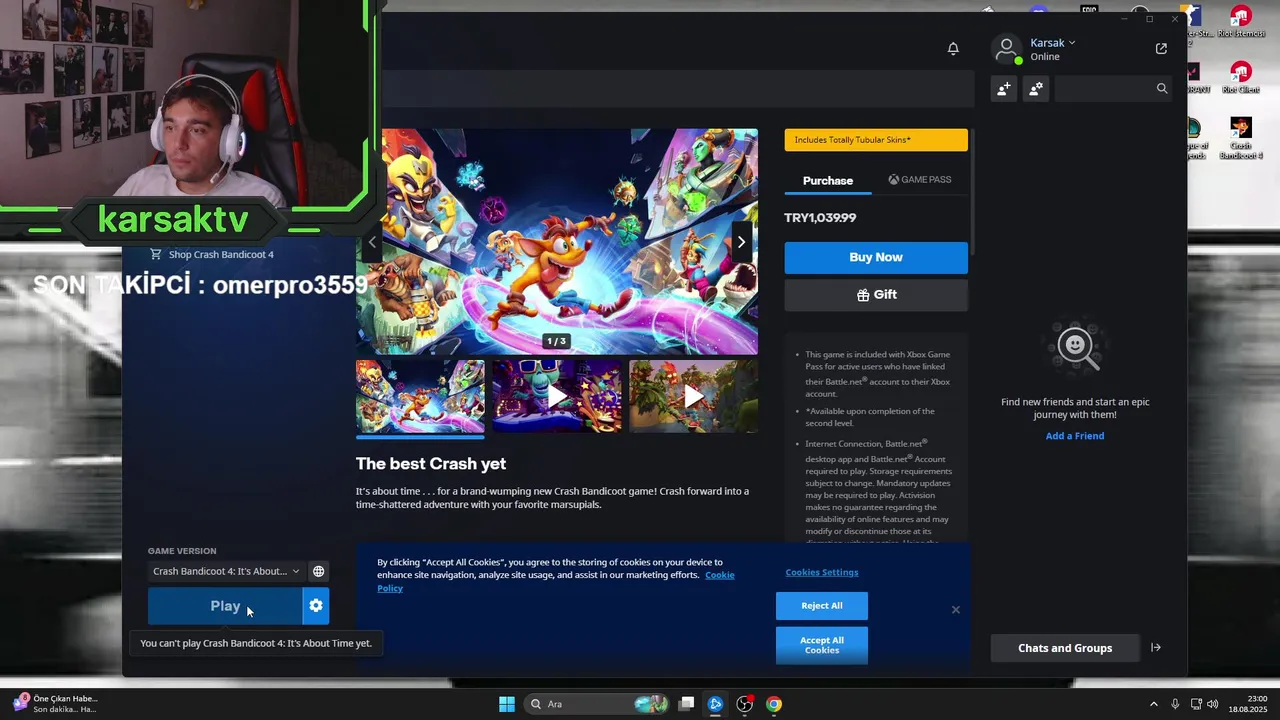This screenshot has width=1280, height=720.
Task: Click the add friend icon button
Action: [1003, 88]
